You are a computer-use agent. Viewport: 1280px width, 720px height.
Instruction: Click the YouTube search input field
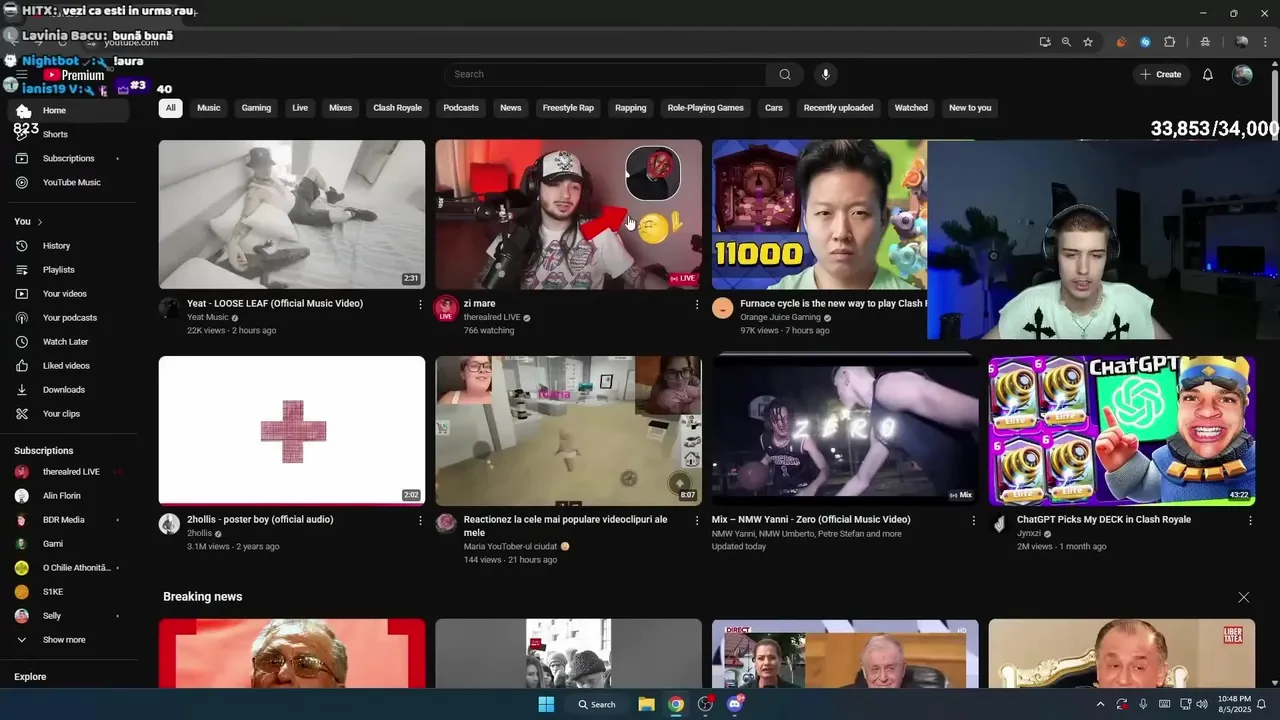click(x=605, y=74)
